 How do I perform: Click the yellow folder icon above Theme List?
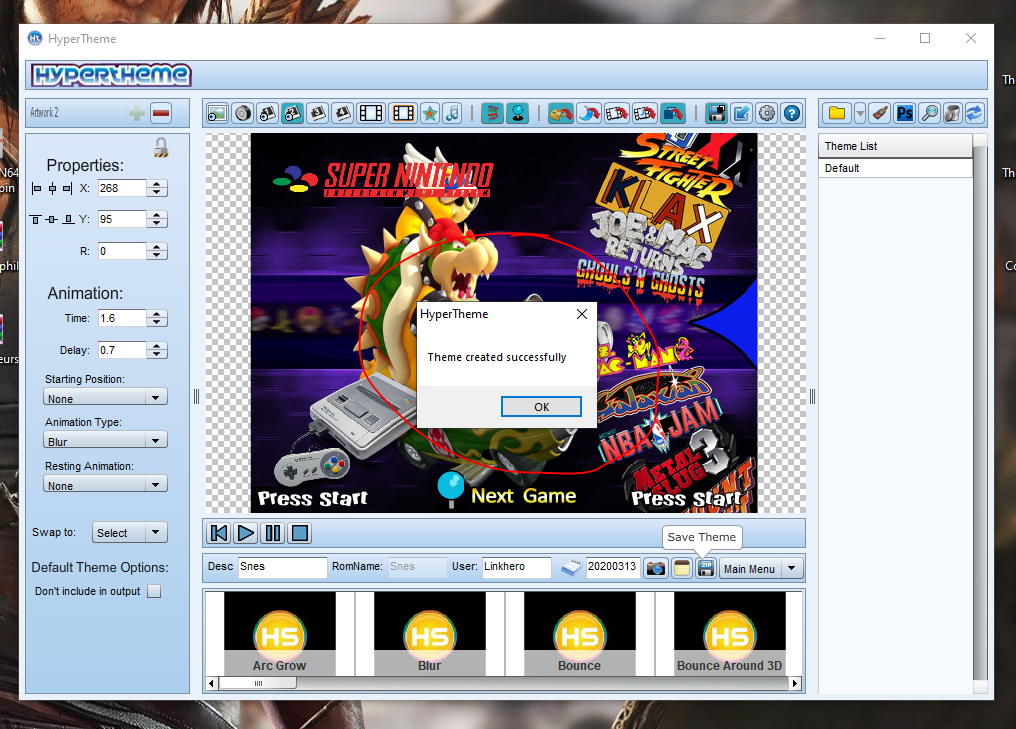837,113
